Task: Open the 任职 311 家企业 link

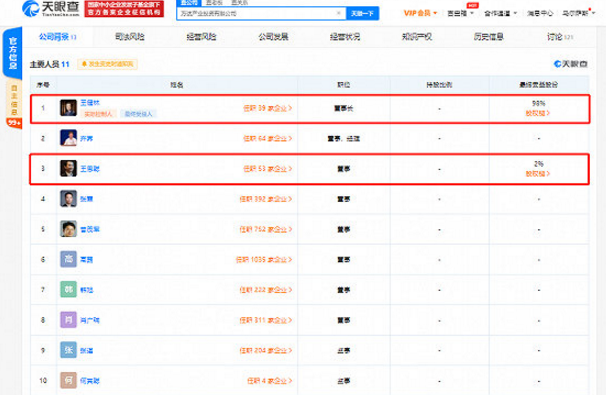Action: [266, 320]
